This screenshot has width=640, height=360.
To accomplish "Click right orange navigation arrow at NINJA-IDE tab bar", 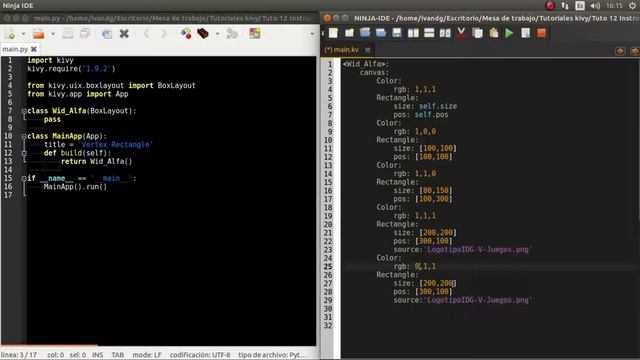I will [635, 51].
